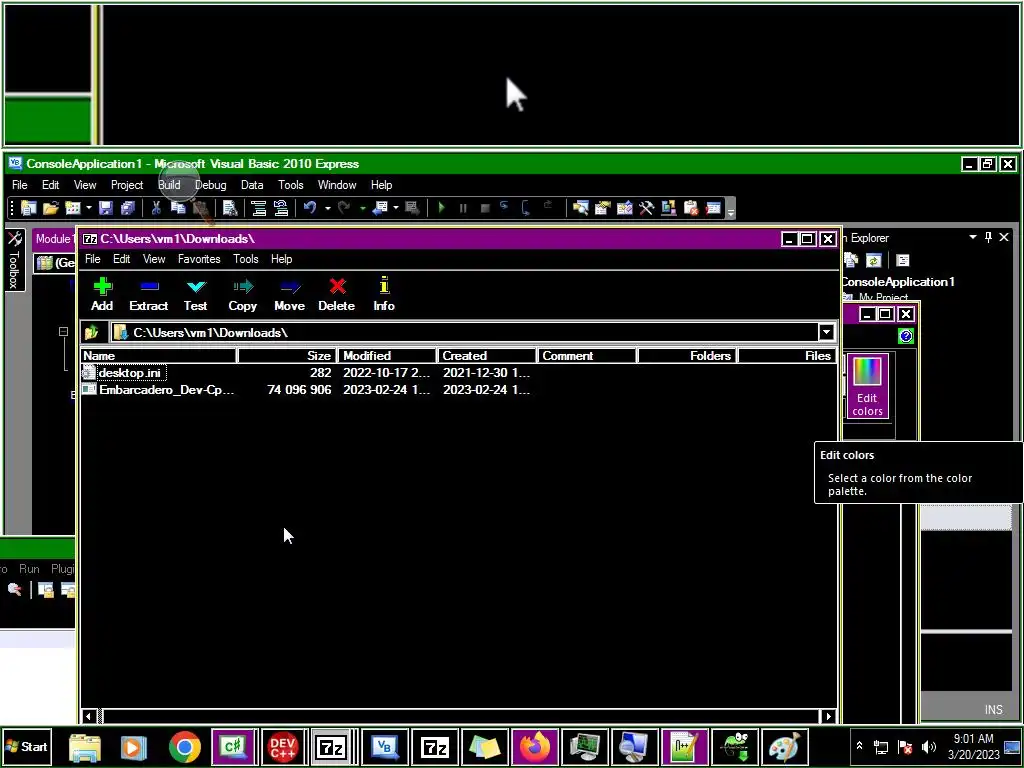The image size is (1024, 768).
Task: Click the Copy icon in 7-Zip toolbar
Action: [x=242, y=294]
